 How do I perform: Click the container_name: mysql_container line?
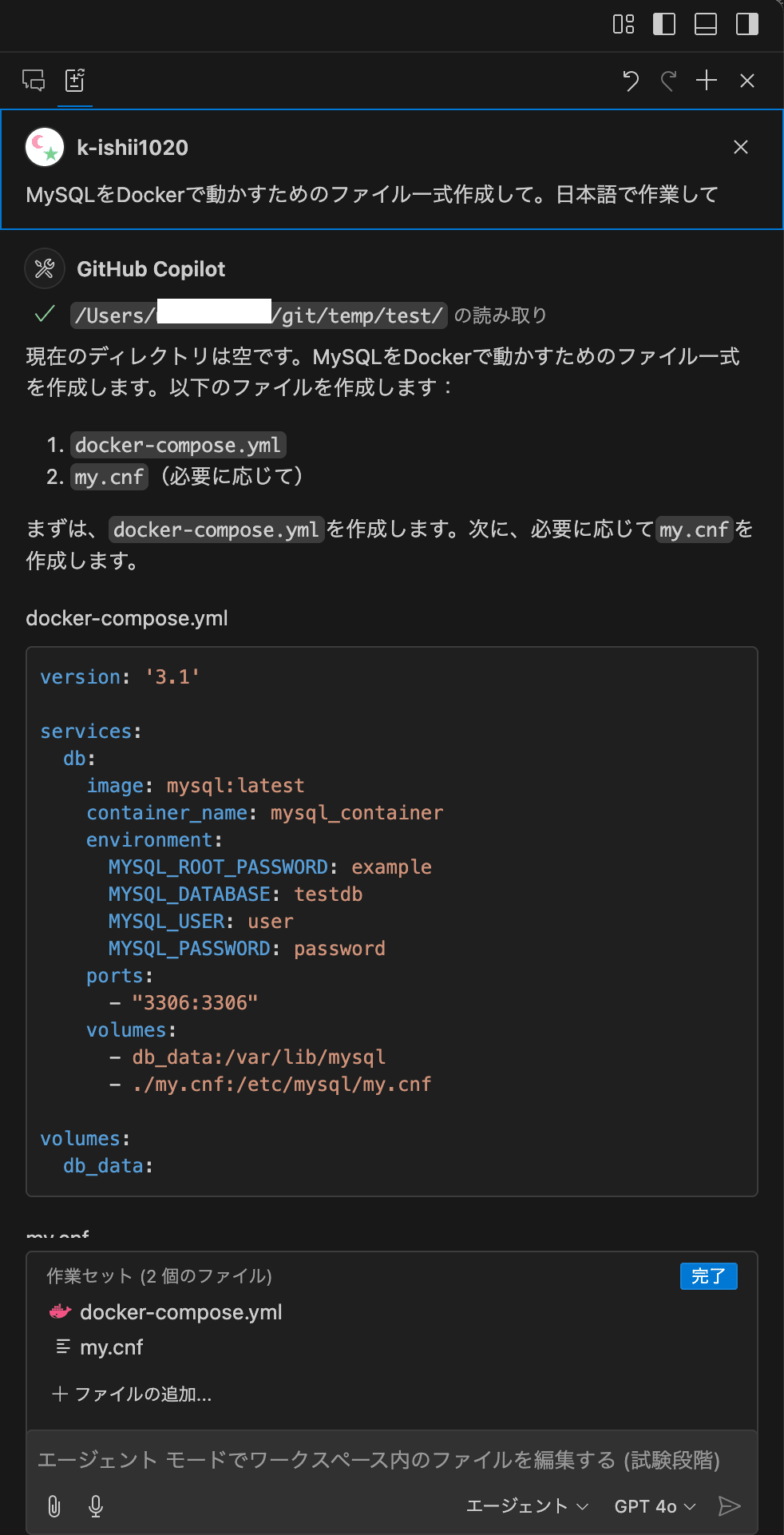click(265, 813)
